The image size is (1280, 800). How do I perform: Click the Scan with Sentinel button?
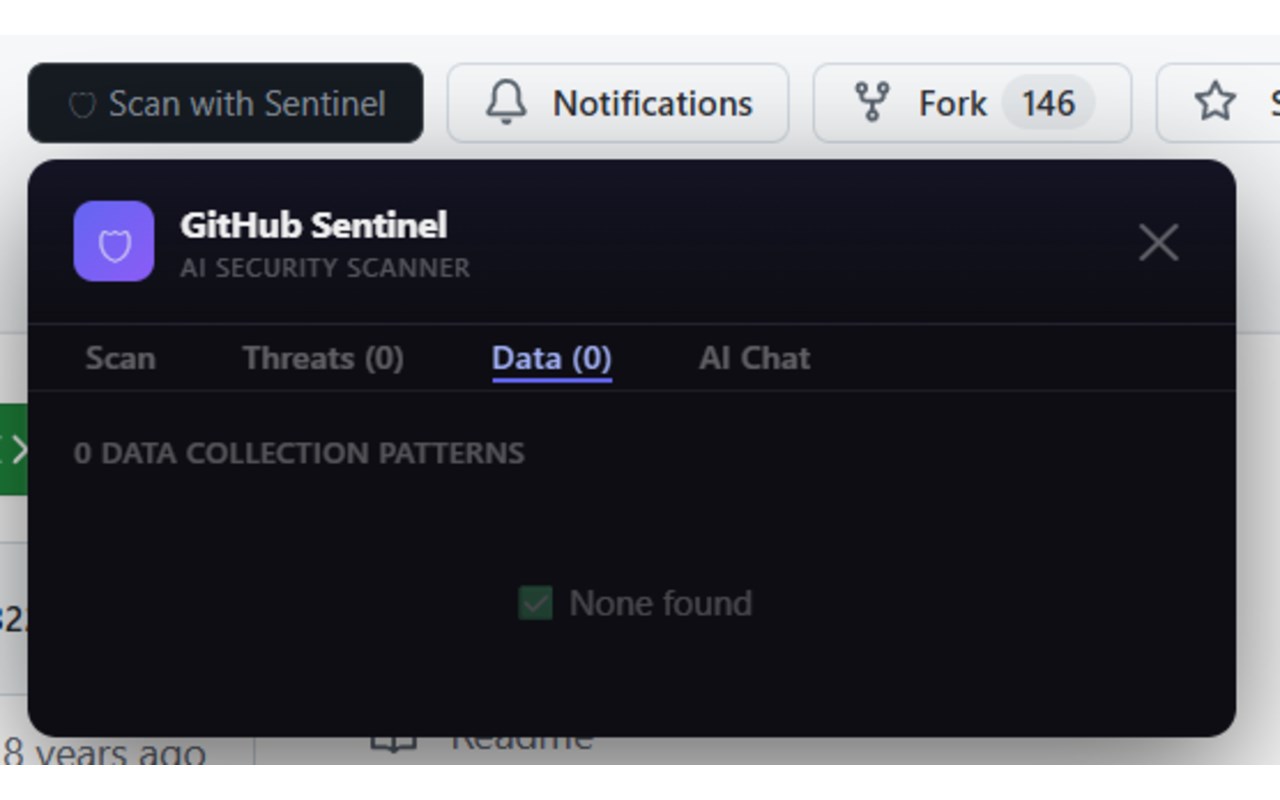click(x=225, y=103)
